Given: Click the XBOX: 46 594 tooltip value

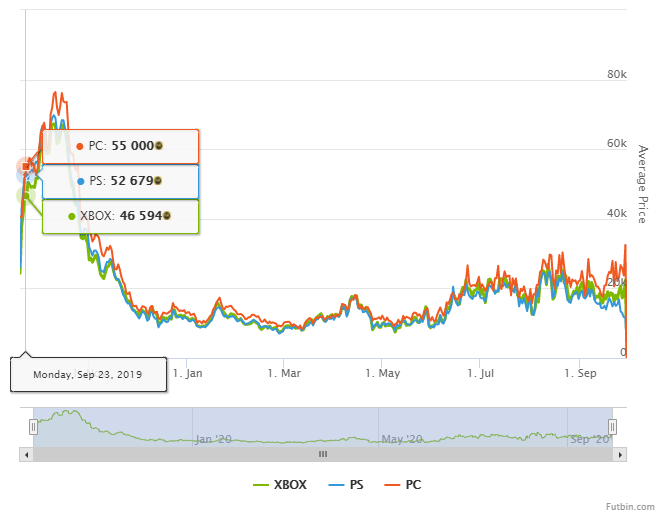Looking at the screenshot, I should (120, 216).
